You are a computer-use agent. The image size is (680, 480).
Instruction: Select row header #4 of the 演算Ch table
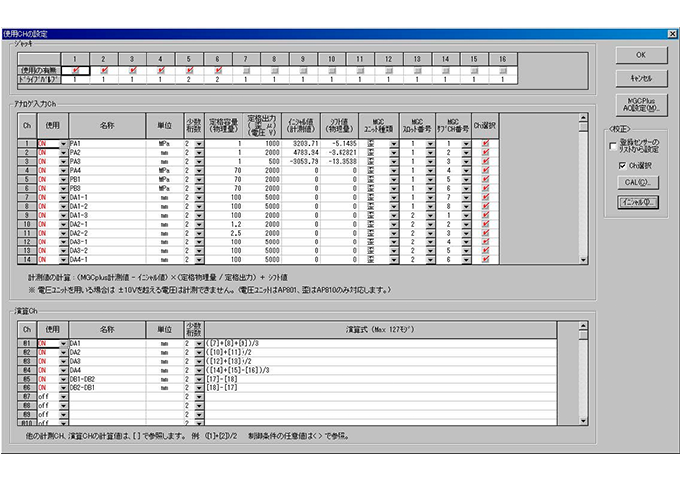27,370
